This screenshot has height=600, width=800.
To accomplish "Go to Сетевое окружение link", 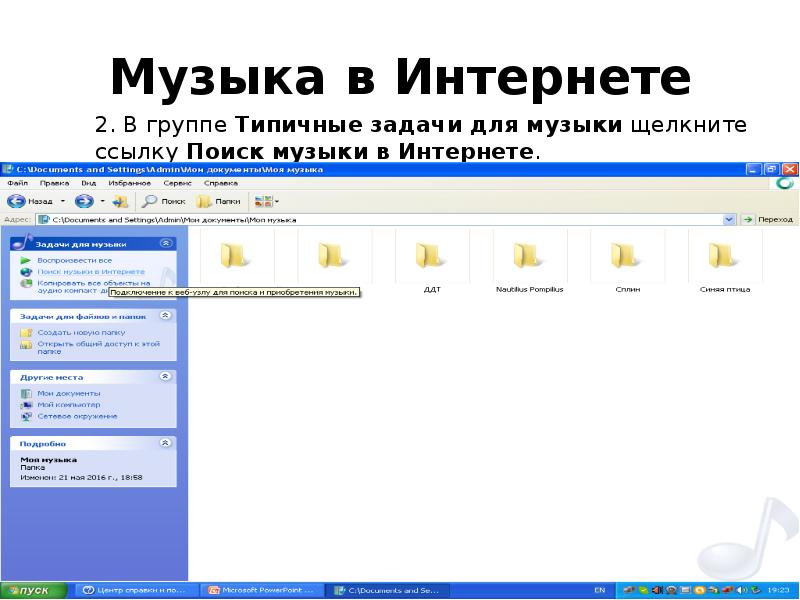I will tap(77, 416).
